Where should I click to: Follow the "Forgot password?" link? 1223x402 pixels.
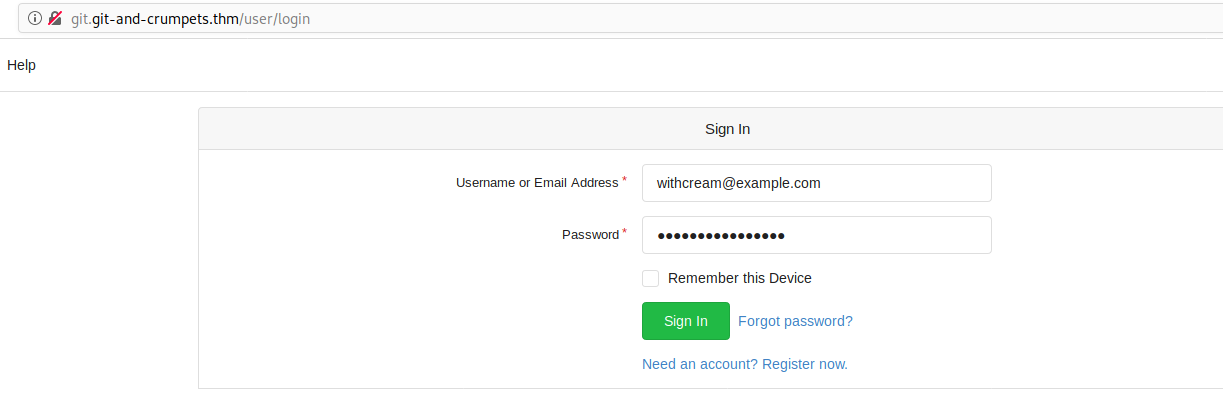(x=795, y=321)
